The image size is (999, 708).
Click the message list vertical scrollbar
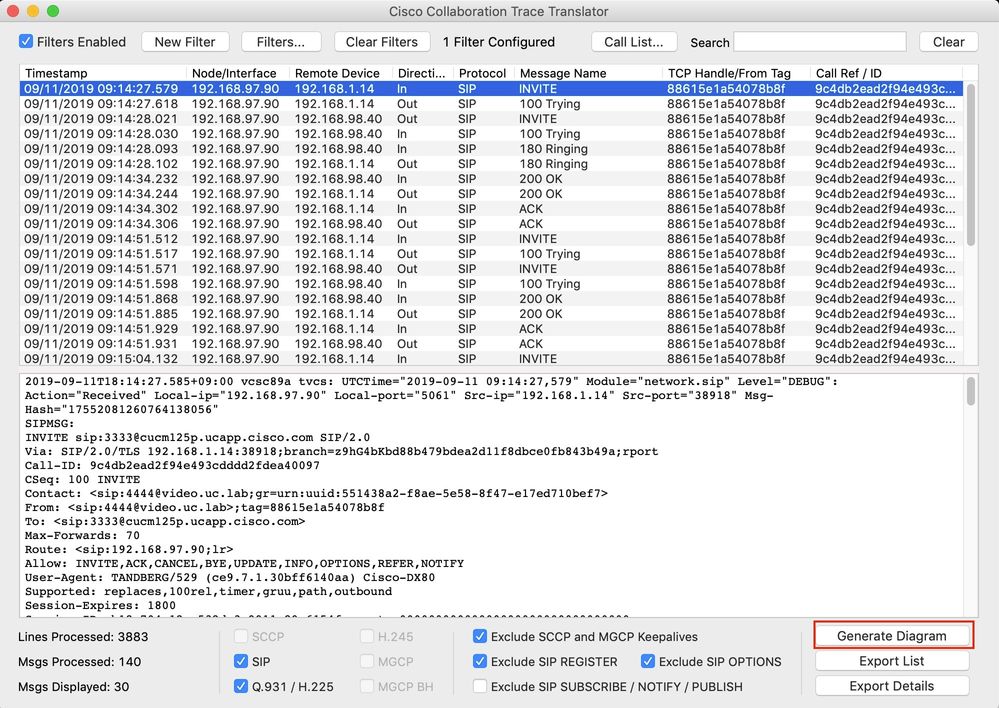click(970, 164)
